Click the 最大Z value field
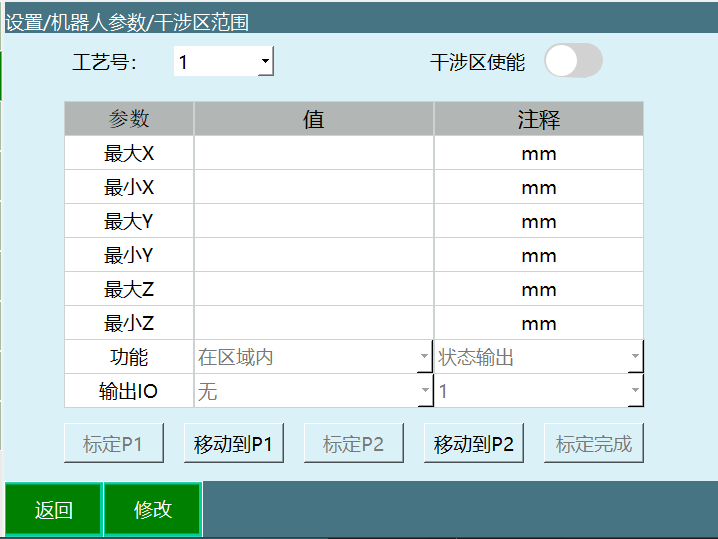718x539 pixels. click(313, 290)
